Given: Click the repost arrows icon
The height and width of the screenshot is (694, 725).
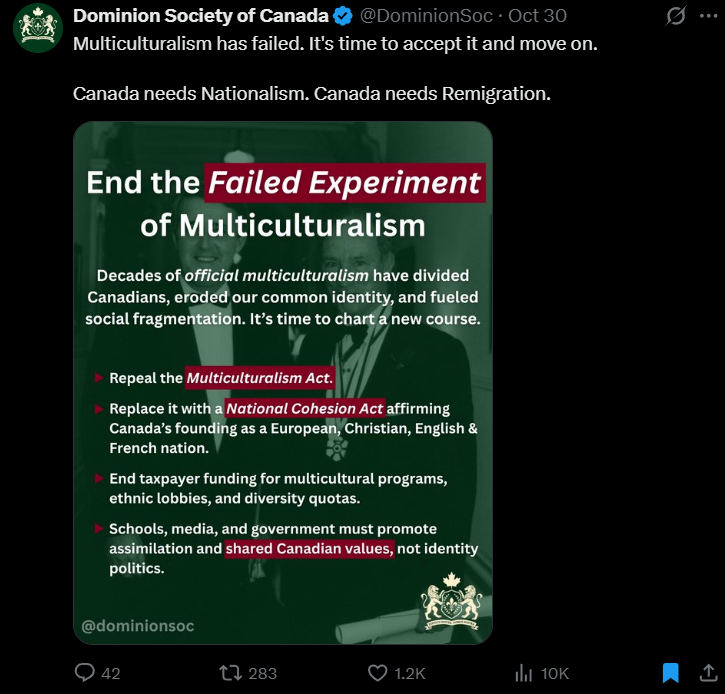Looking at the screenshot, I should [x=230, y=673].
